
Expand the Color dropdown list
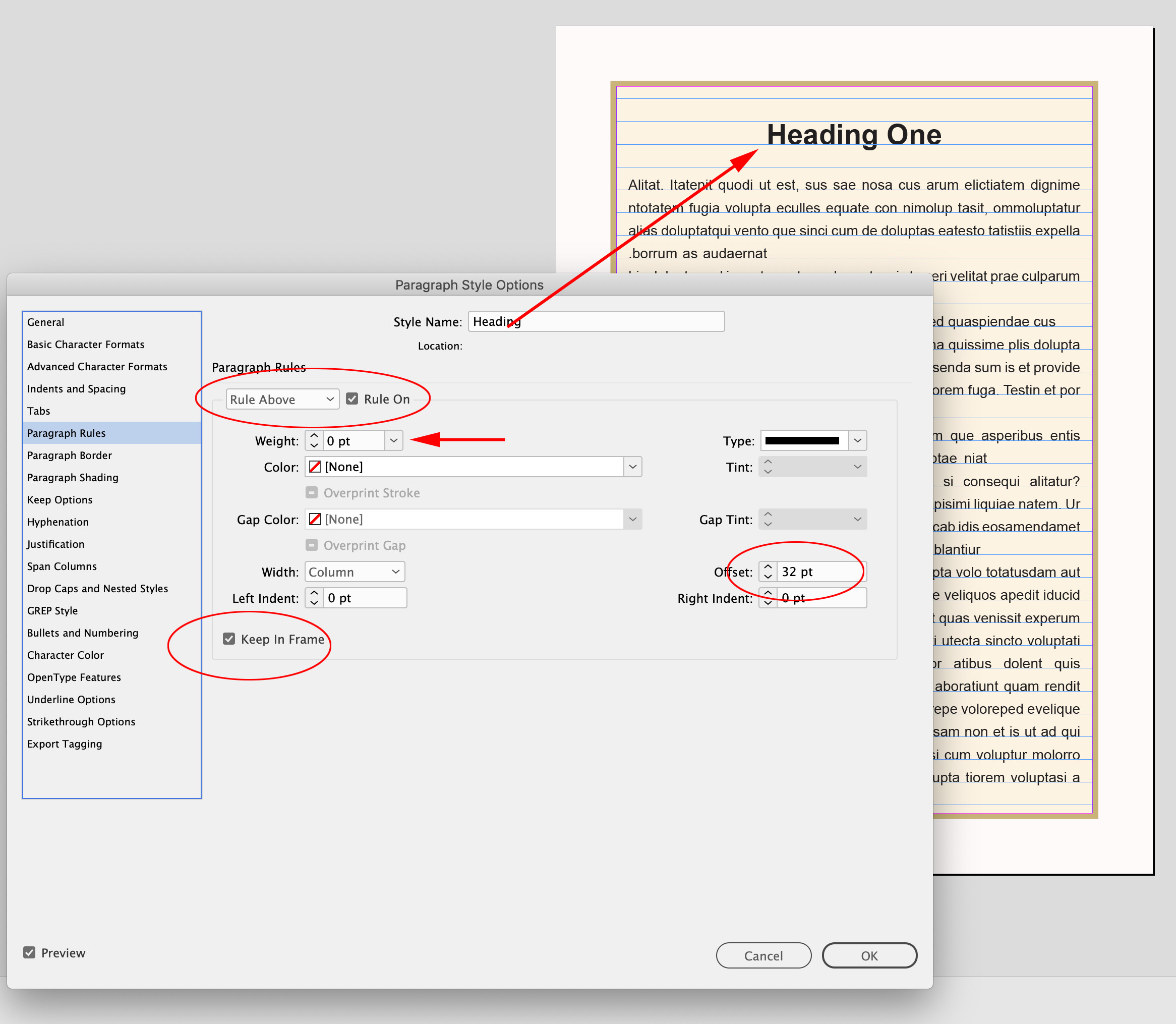pos(632,467)
